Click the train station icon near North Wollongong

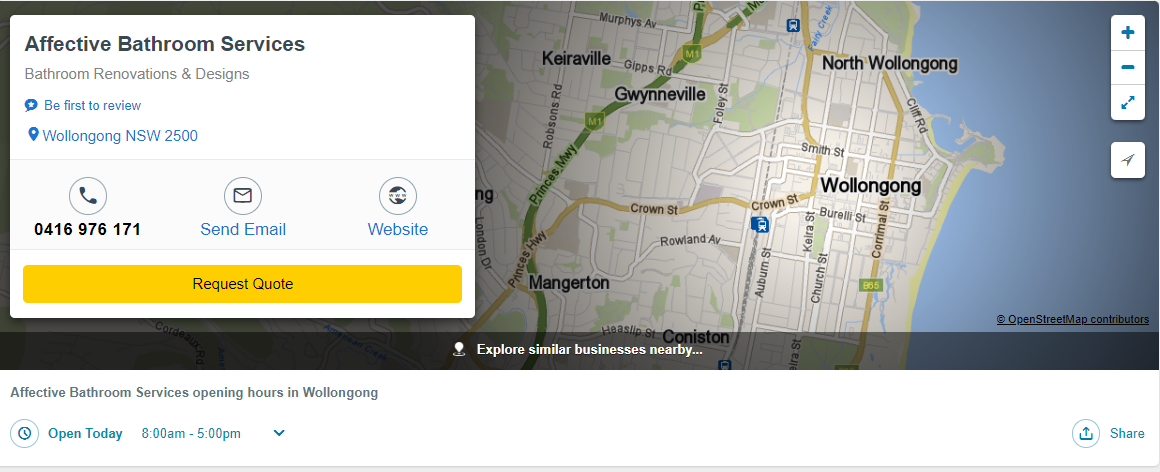click(x=793, y=25)
